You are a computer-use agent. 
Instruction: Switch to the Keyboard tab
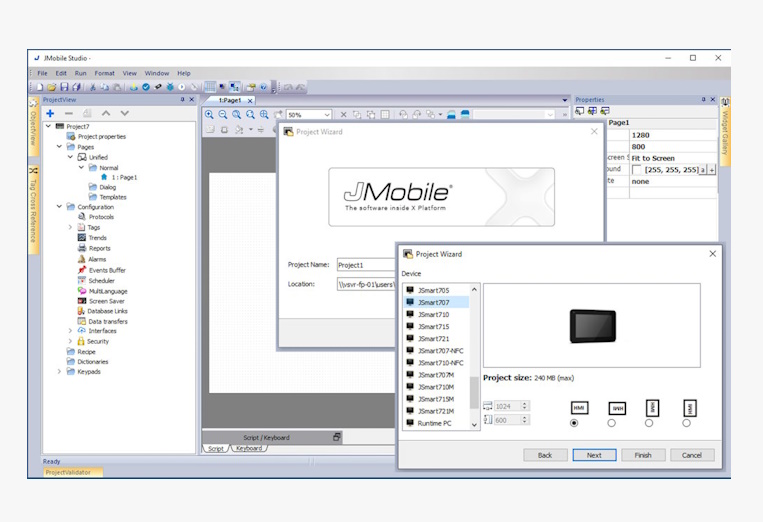click(249, 448)
